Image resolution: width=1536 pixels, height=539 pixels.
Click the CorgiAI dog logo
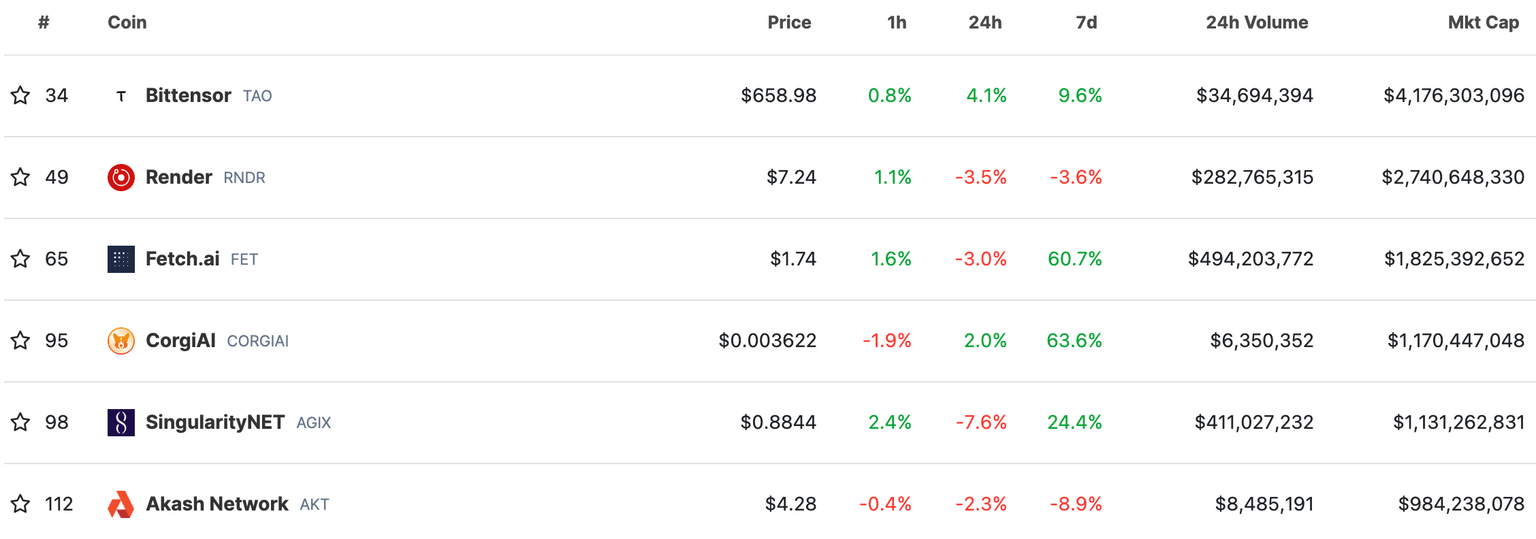121,341
